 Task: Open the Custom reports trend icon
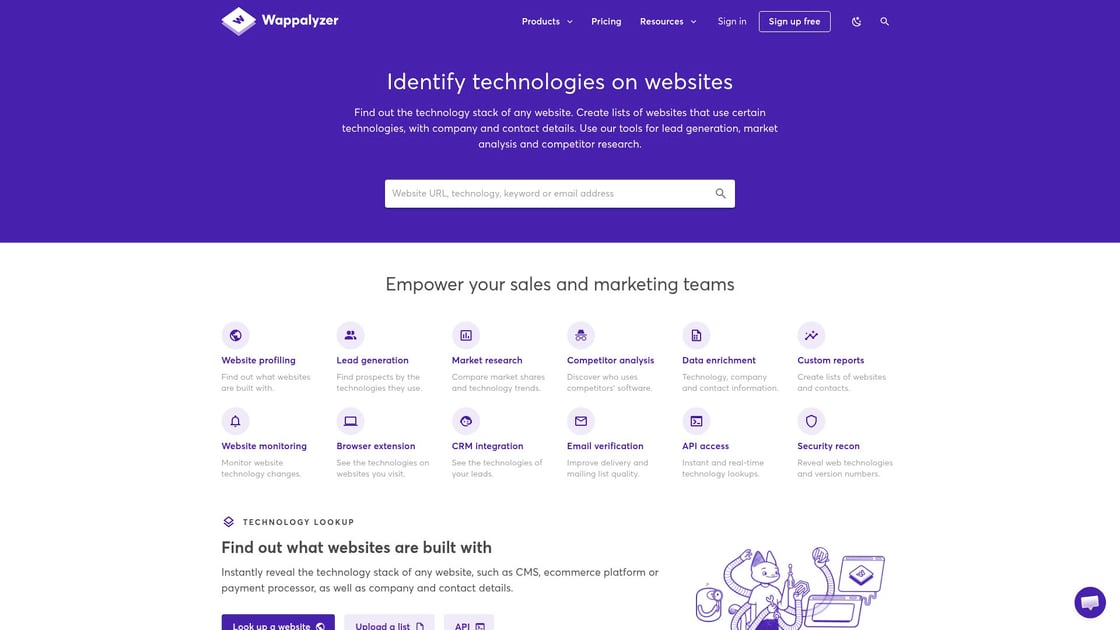[811, 335]
